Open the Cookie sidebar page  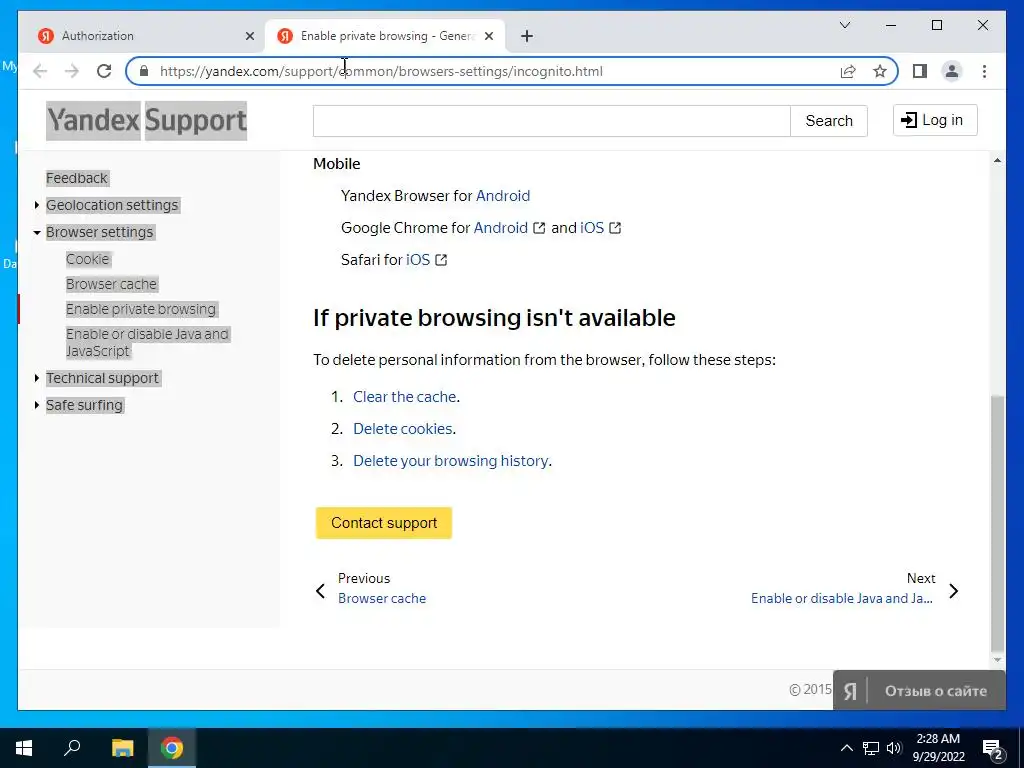coord(88,259)
